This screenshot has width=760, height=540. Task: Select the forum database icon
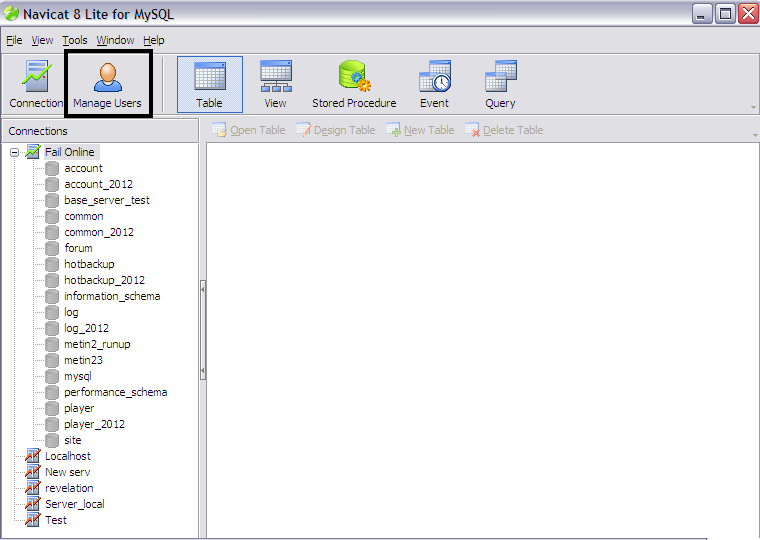pyautogui.click(x=52, y=248)
